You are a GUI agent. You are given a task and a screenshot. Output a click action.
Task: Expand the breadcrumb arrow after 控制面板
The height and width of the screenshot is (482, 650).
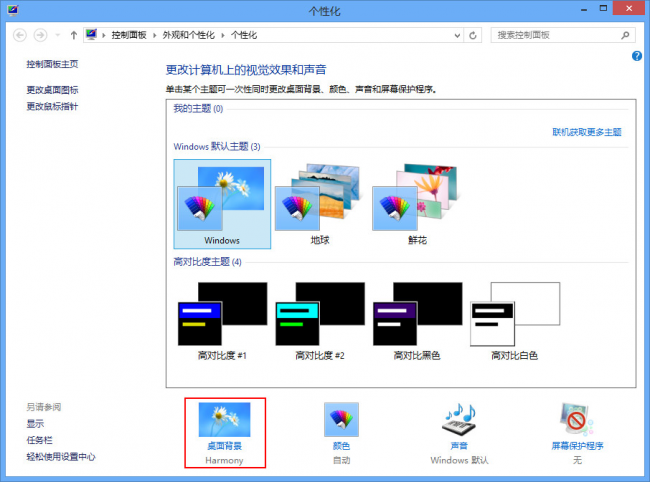coord(154,35)
